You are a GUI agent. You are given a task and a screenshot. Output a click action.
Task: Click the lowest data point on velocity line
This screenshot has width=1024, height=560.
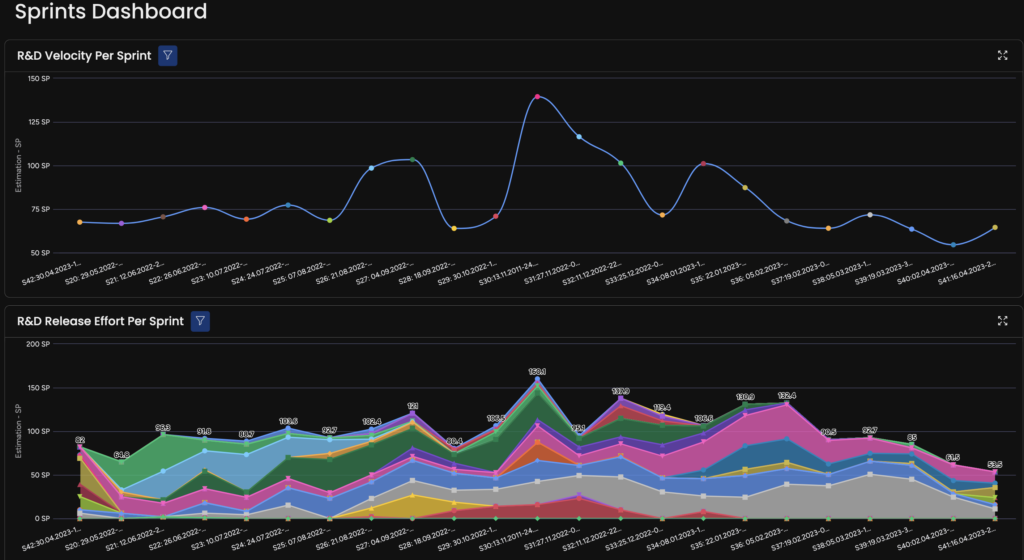click(953, 245)
